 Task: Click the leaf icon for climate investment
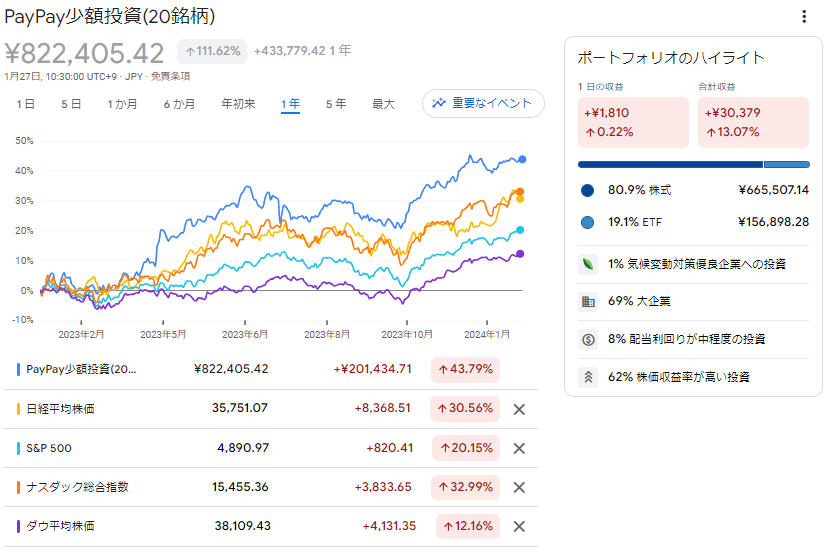(588, 264)
